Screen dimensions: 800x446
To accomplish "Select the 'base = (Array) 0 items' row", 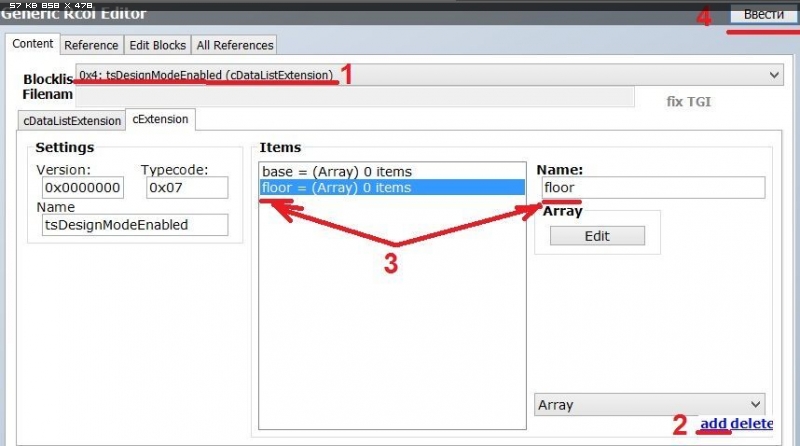I will 392,171.
